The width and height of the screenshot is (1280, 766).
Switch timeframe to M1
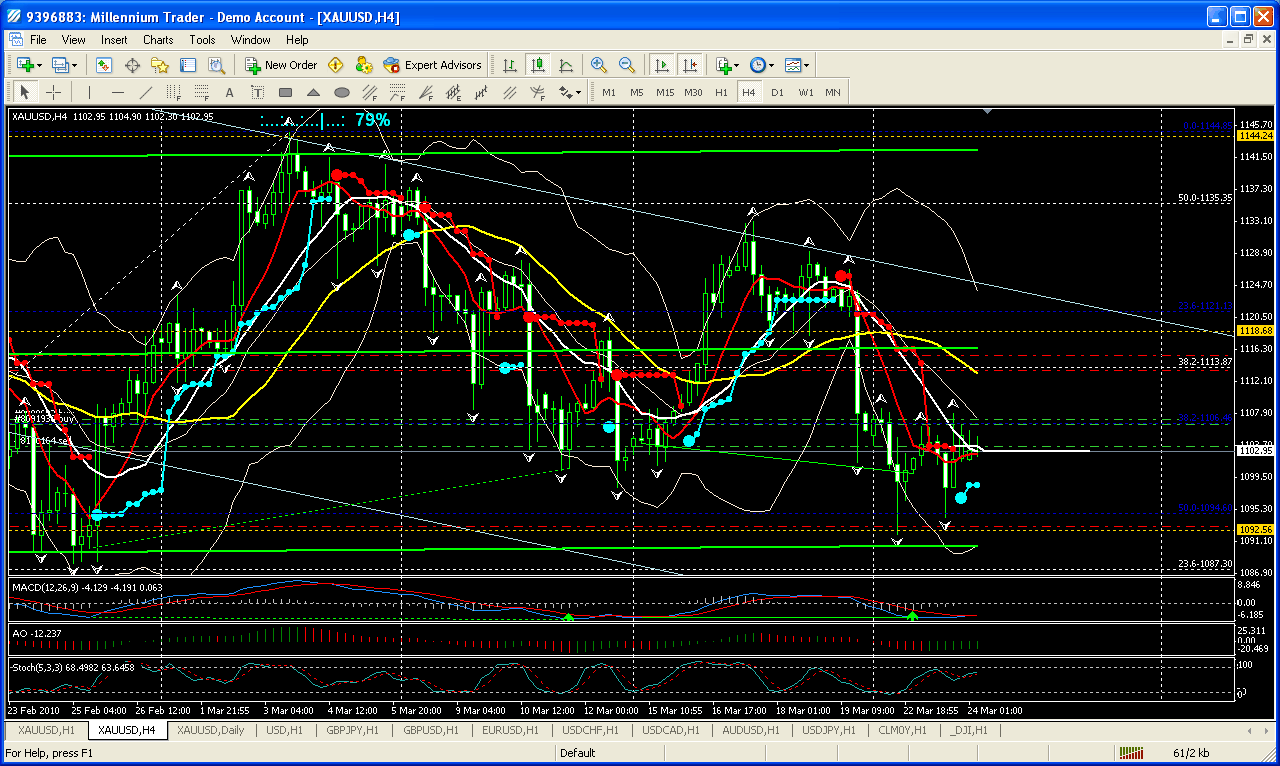(609, 92)
